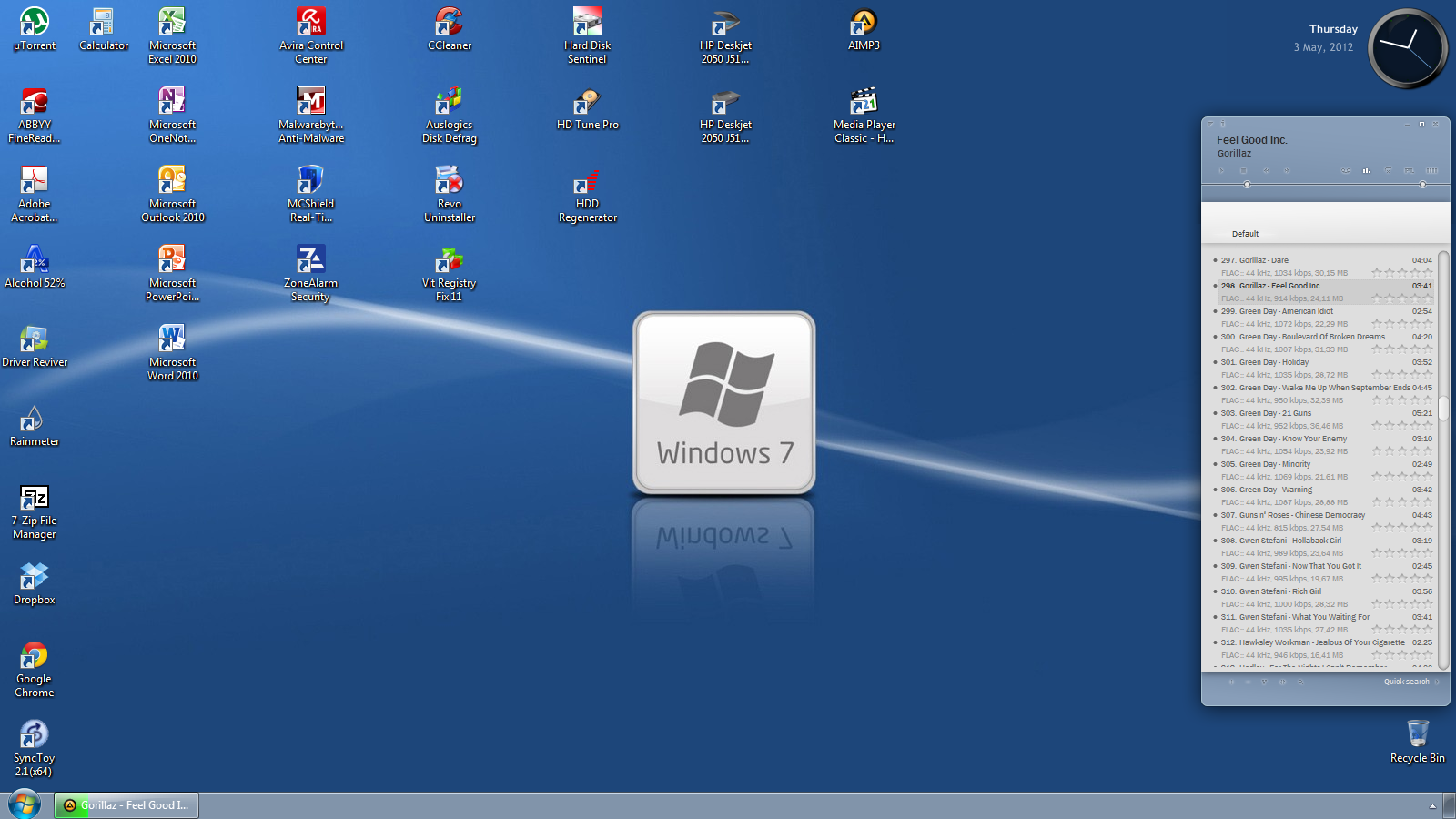This screenshot has height=819, width=1456.
Task: Add files with playlist plus icon
Action: click(1230, 682)
